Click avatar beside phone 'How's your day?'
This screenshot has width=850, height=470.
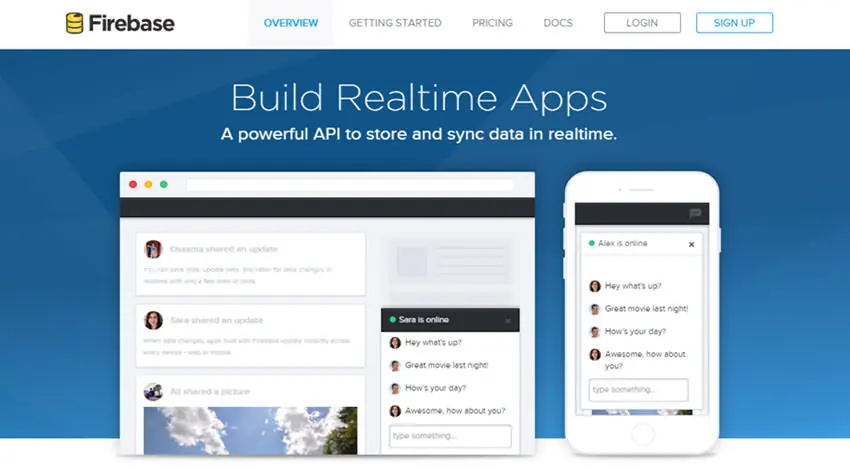595,332
